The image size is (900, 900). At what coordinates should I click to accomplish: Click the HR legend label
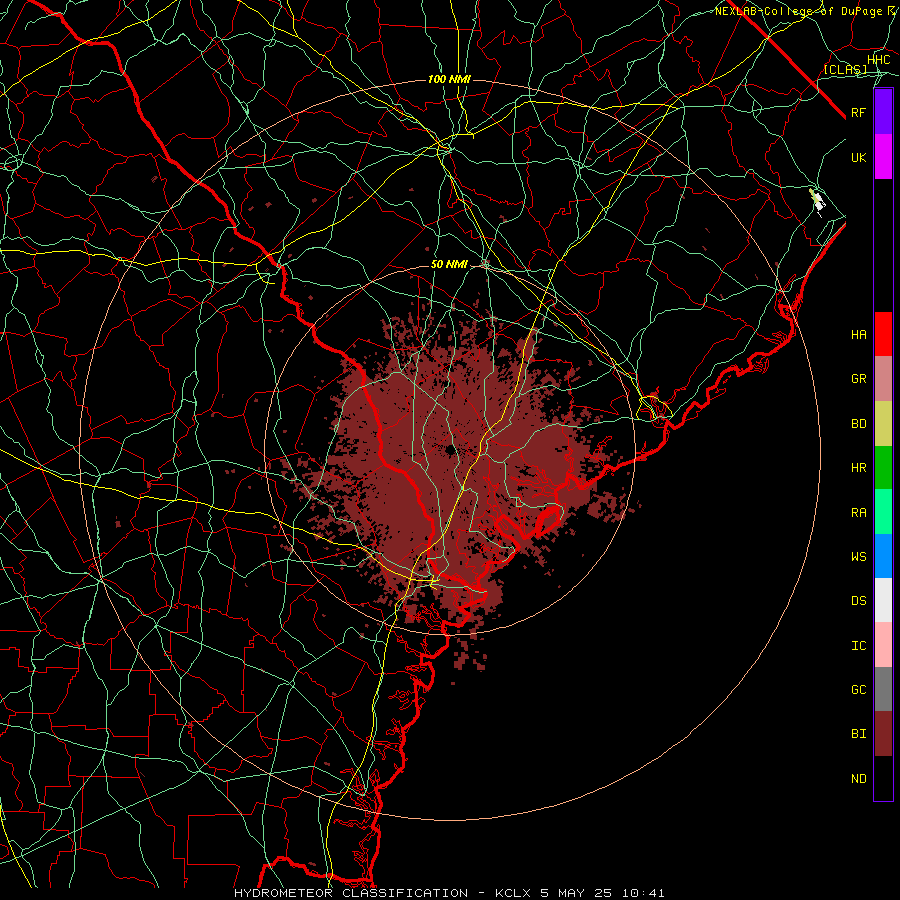pos(858,468)
